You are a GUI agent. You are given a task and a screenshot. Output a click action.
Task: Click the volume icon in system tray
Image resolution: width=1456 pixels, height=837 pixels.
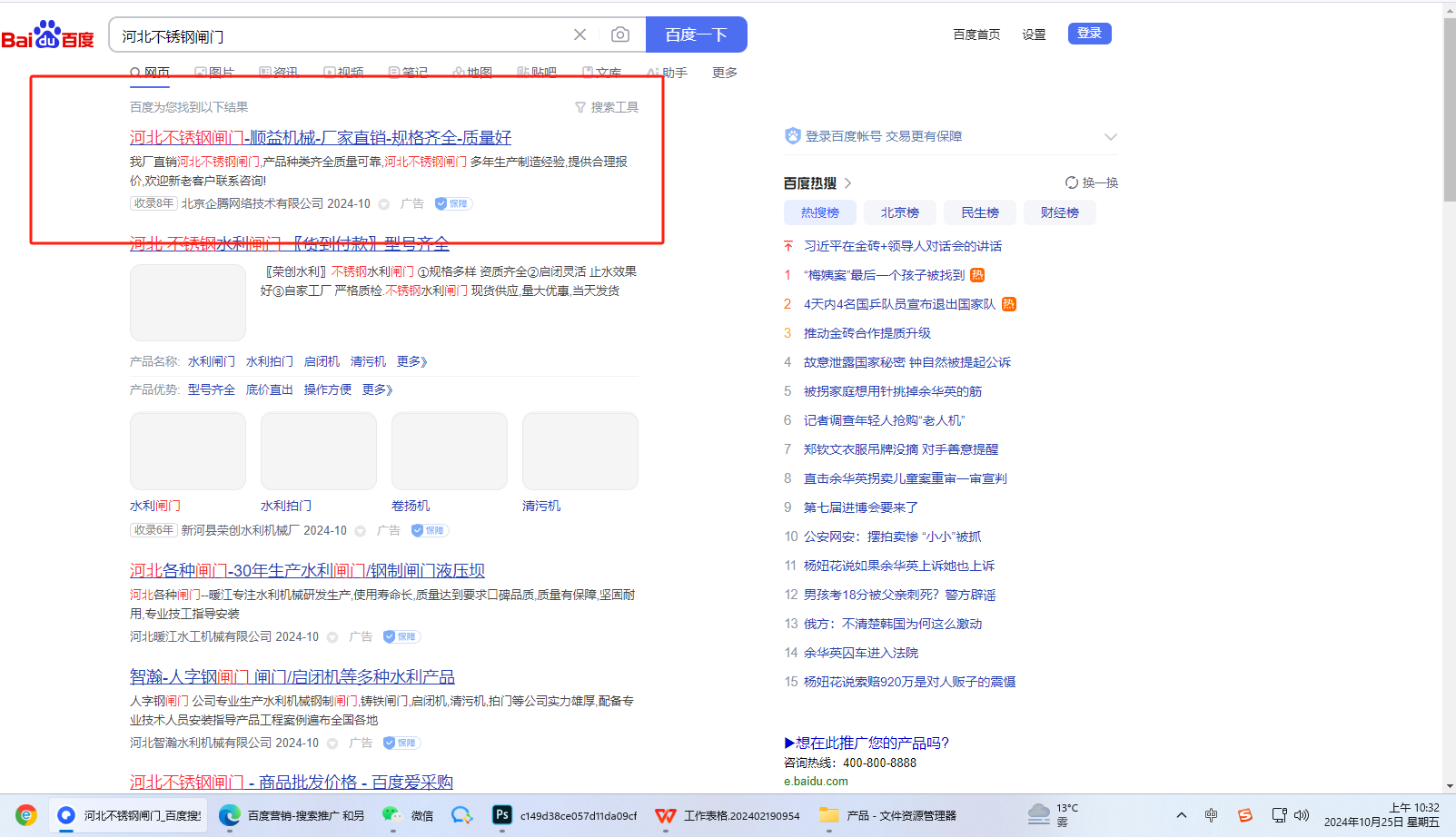pyautogui.click(x=1302, y=815)
